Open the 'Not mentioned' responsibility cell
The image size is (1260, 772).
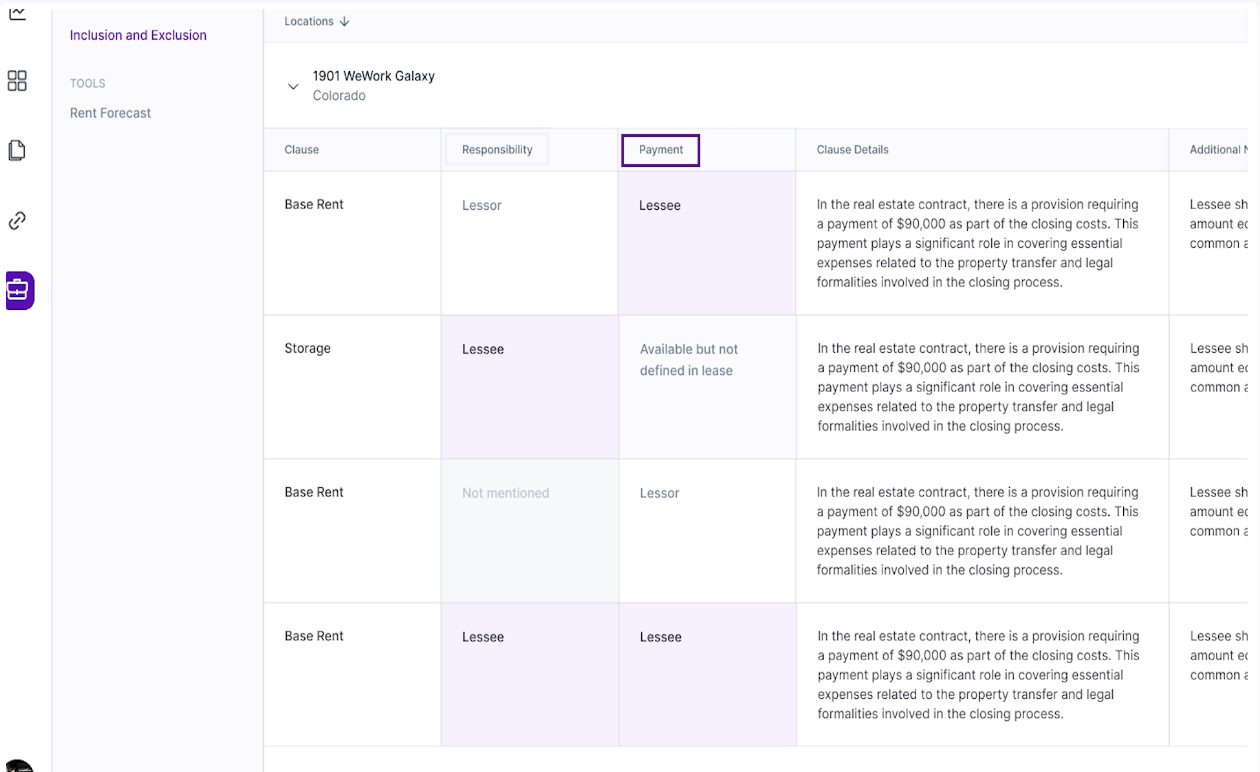tap(505, 493)
